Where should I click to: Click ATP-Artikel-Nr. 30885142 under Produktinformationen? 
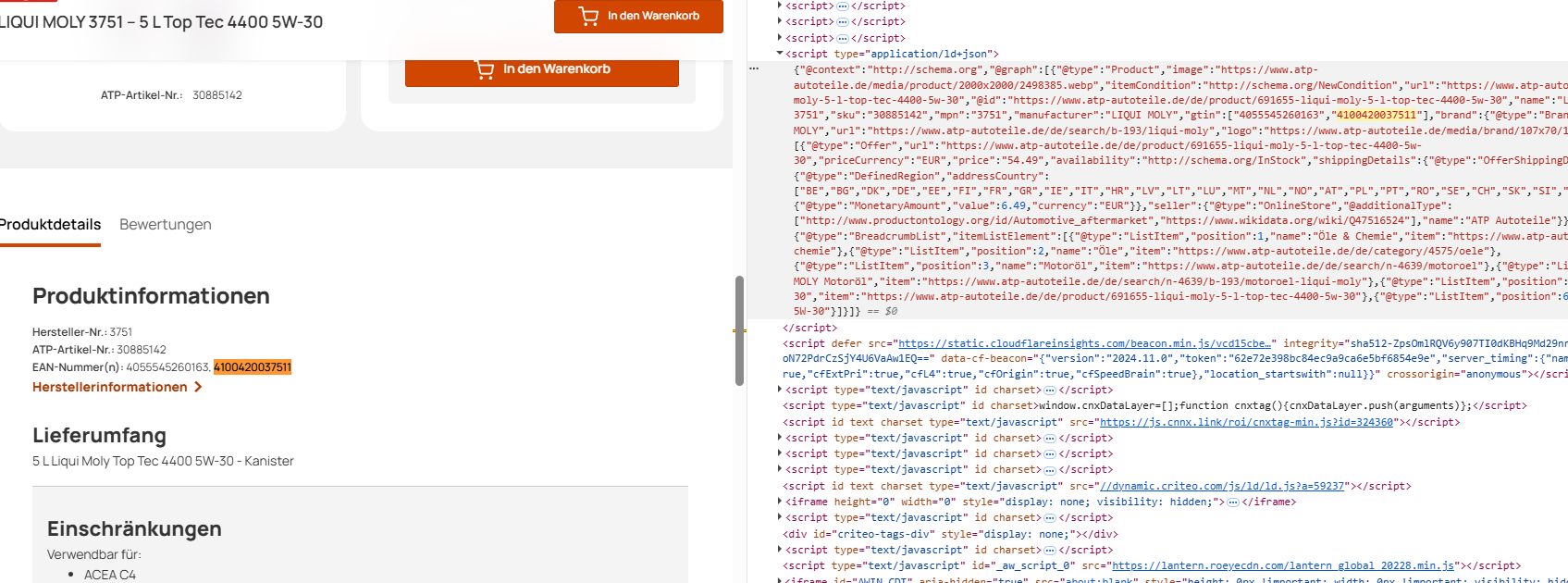tap(99, 350)
